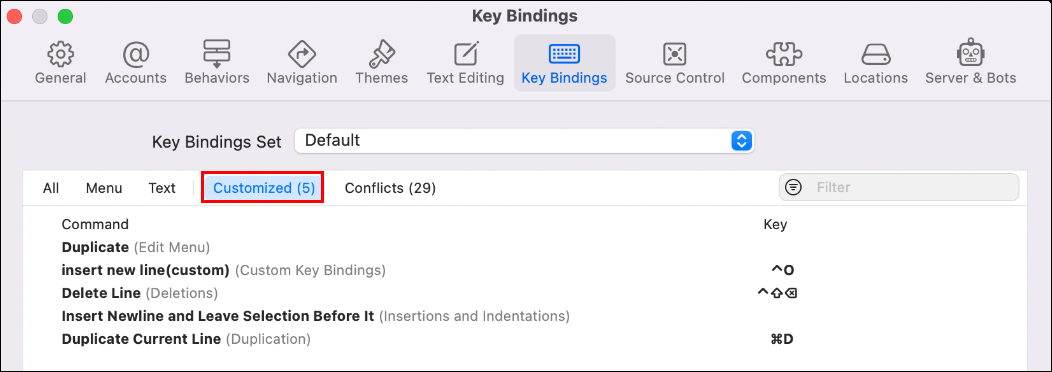Select the Delete Line command row
The height and width of the screenshot is (372, 1052).
click(525, 293)
